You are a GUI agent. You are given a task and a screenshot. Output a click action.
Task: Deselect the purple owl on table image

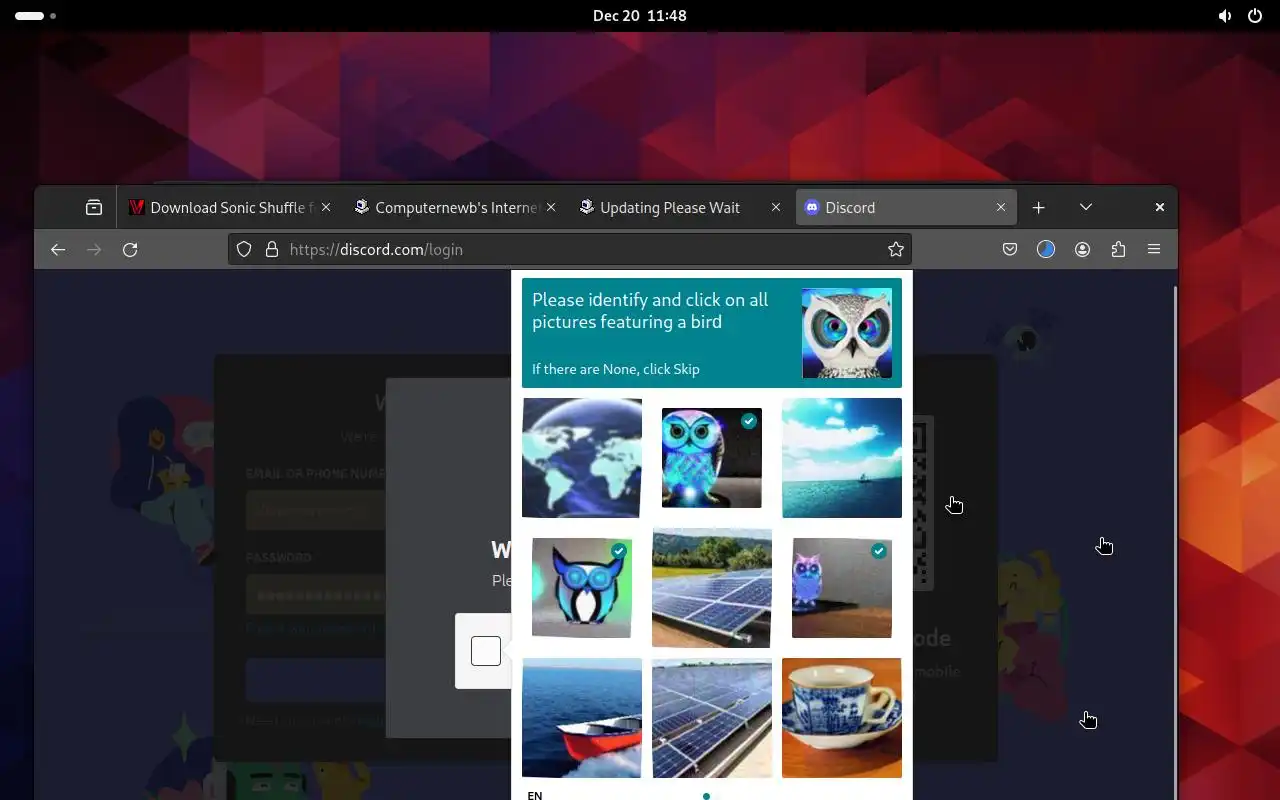(842, 588)
